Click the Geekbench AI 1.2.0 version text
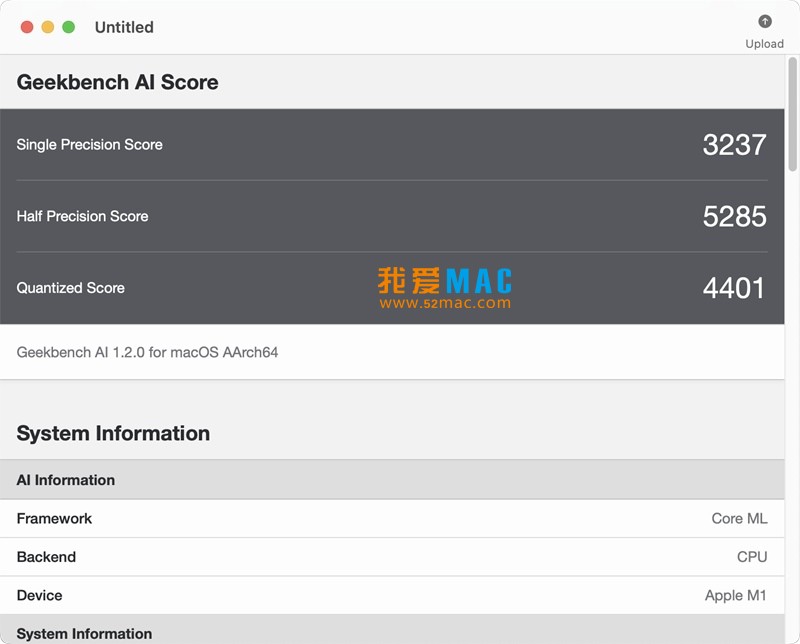This screenshot has height=644, width=800. click(147, 352)
